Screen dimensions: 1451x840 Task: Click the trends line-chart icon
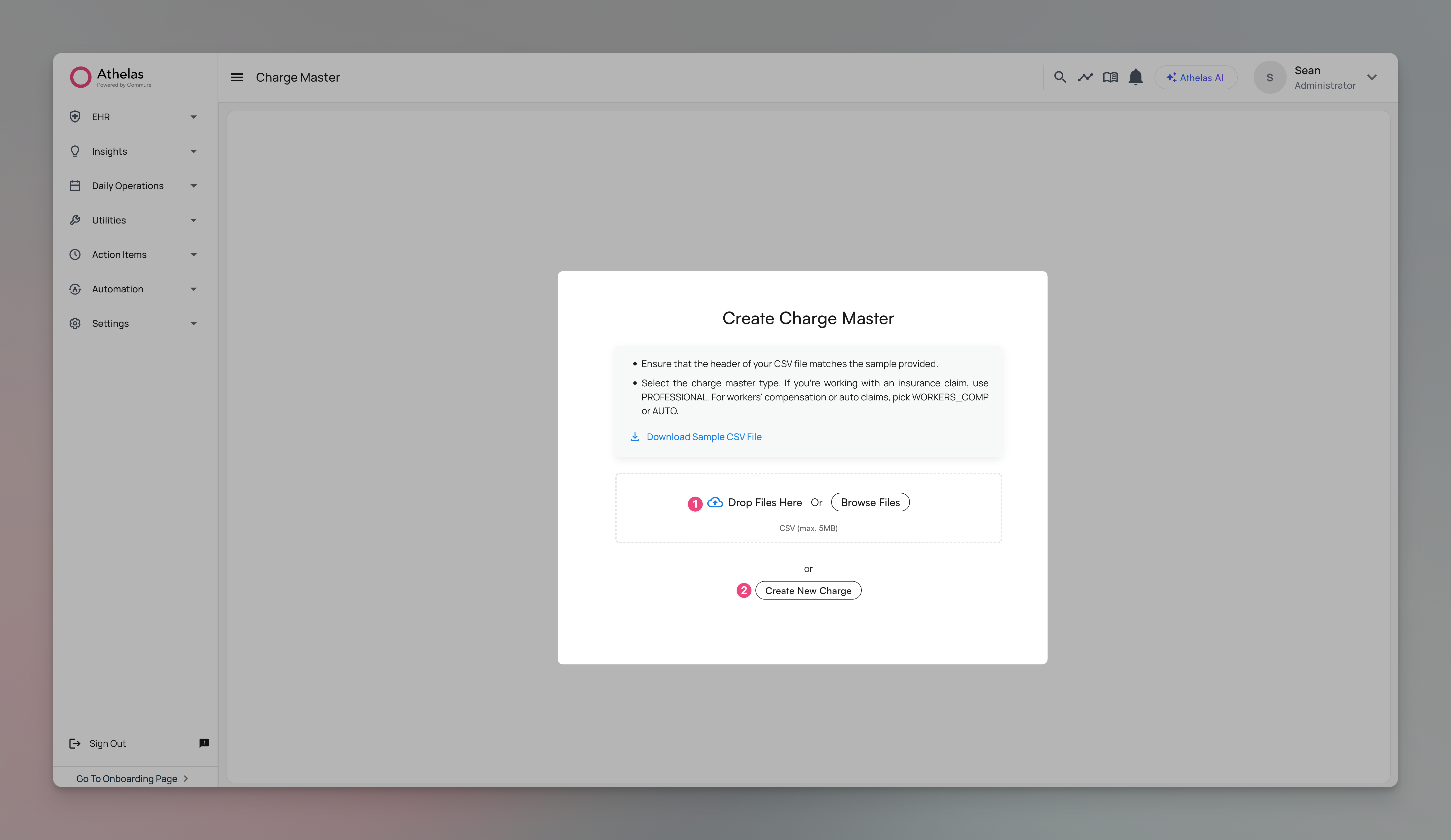click(x=1085, y=77)
